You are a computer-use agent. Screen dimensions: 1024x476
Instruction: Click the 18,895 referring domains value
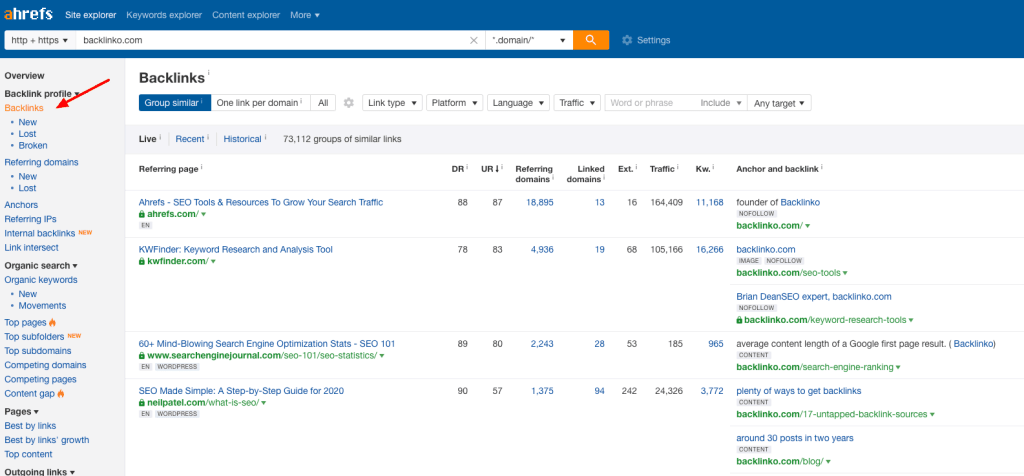(x=539, y=202)
